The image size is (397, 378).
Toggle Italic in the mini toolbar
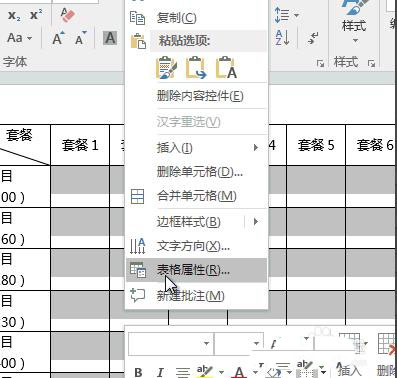pyautogui.click(x=160, y=372)
